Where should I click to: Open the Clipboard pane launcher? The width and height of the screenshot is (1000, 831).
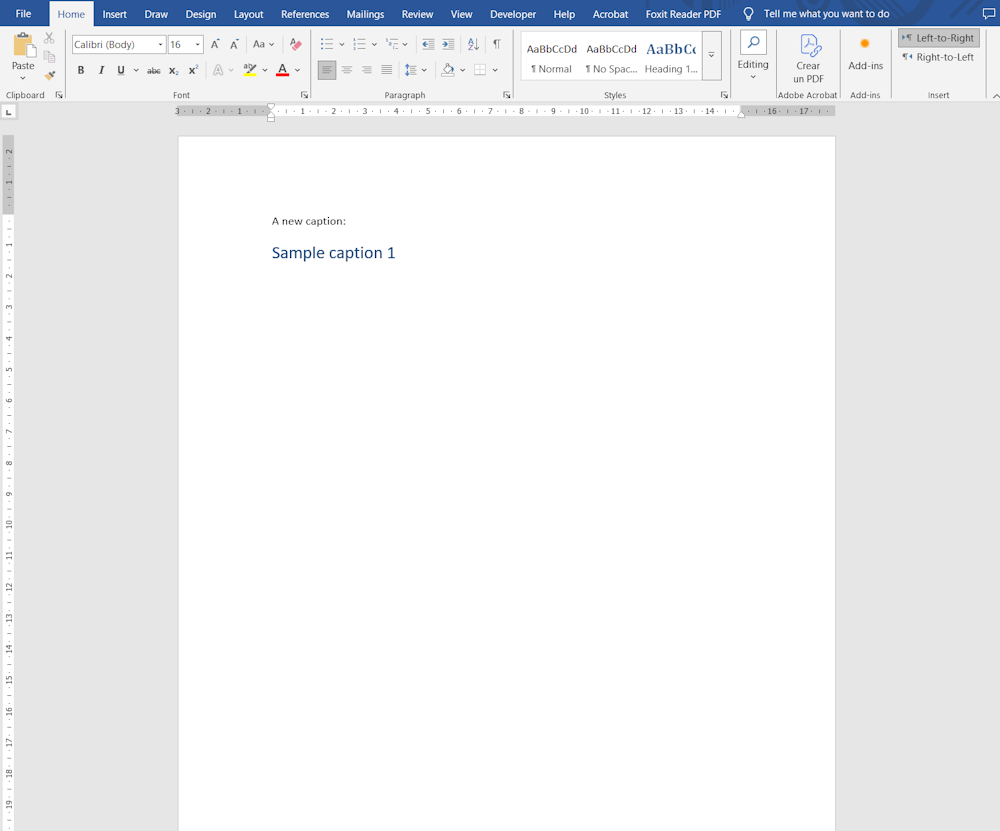tap(59, 95)
